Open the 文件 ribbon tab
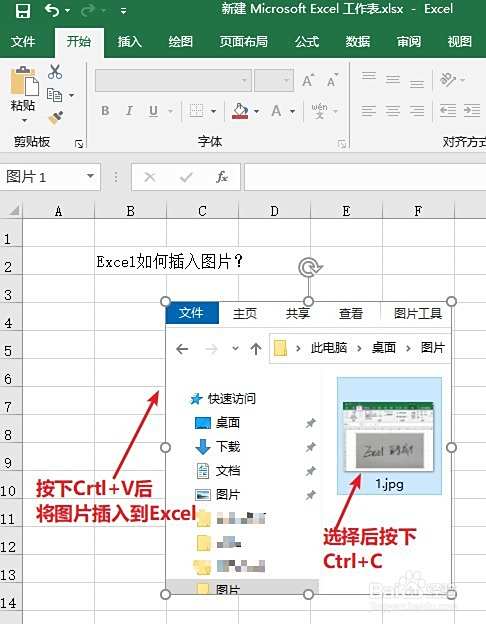This screenshot has height=624, width=486. (23, 41)
